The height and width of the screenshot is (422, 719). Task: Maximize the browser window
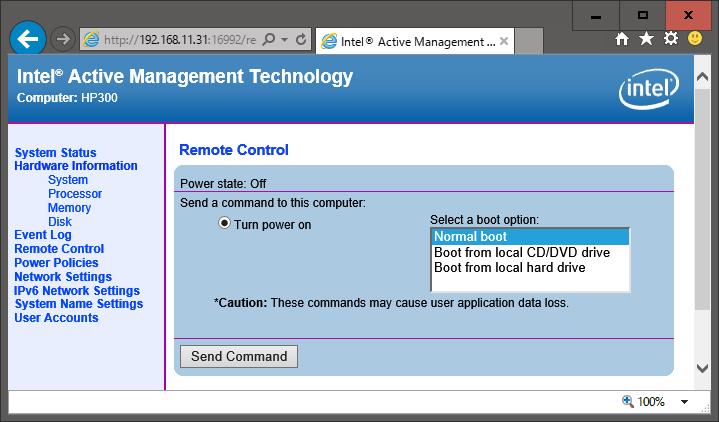[643, 16]
